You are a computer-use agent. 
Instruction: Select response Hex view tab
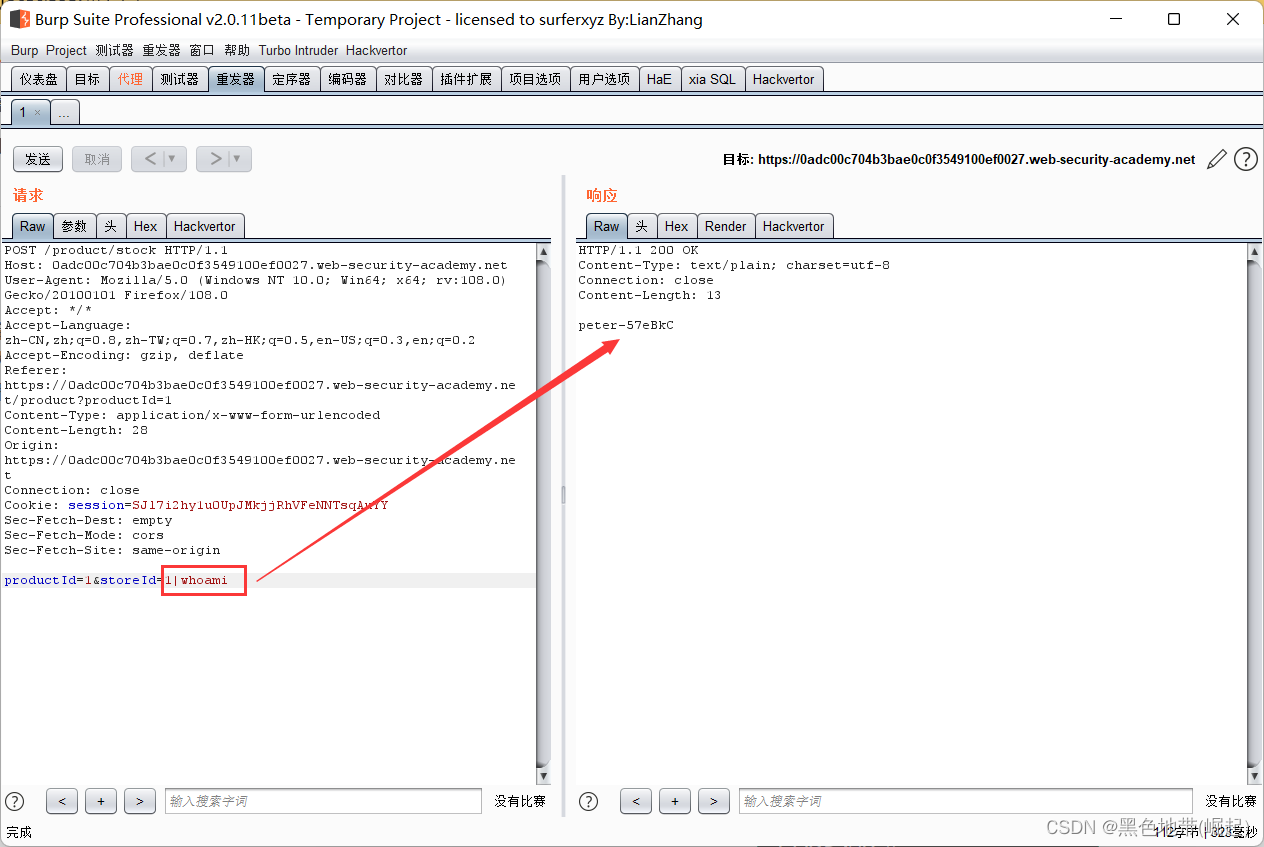coord(677,226)
